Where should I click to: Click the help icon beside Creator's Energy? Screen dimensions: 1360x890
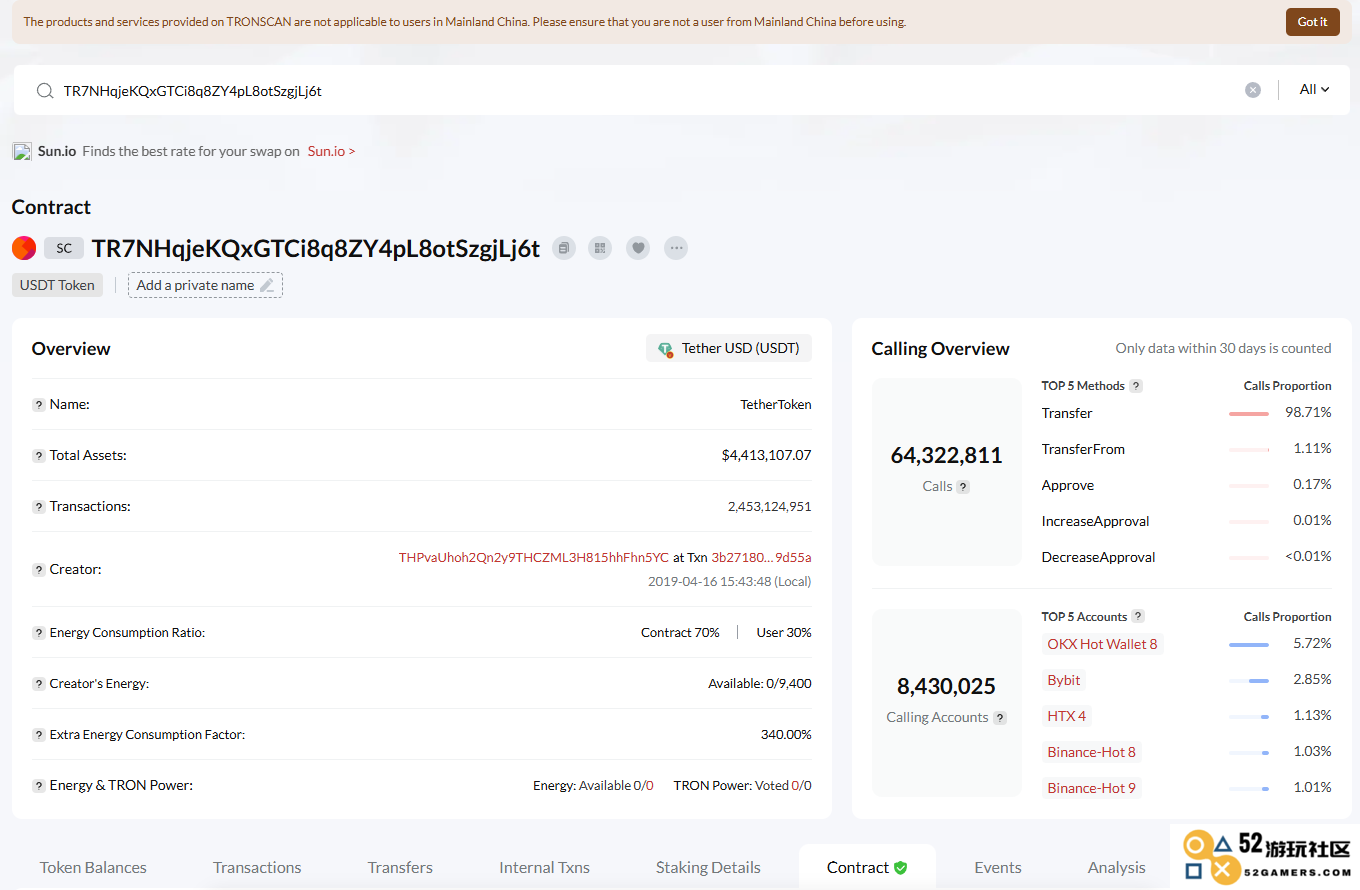39,684
